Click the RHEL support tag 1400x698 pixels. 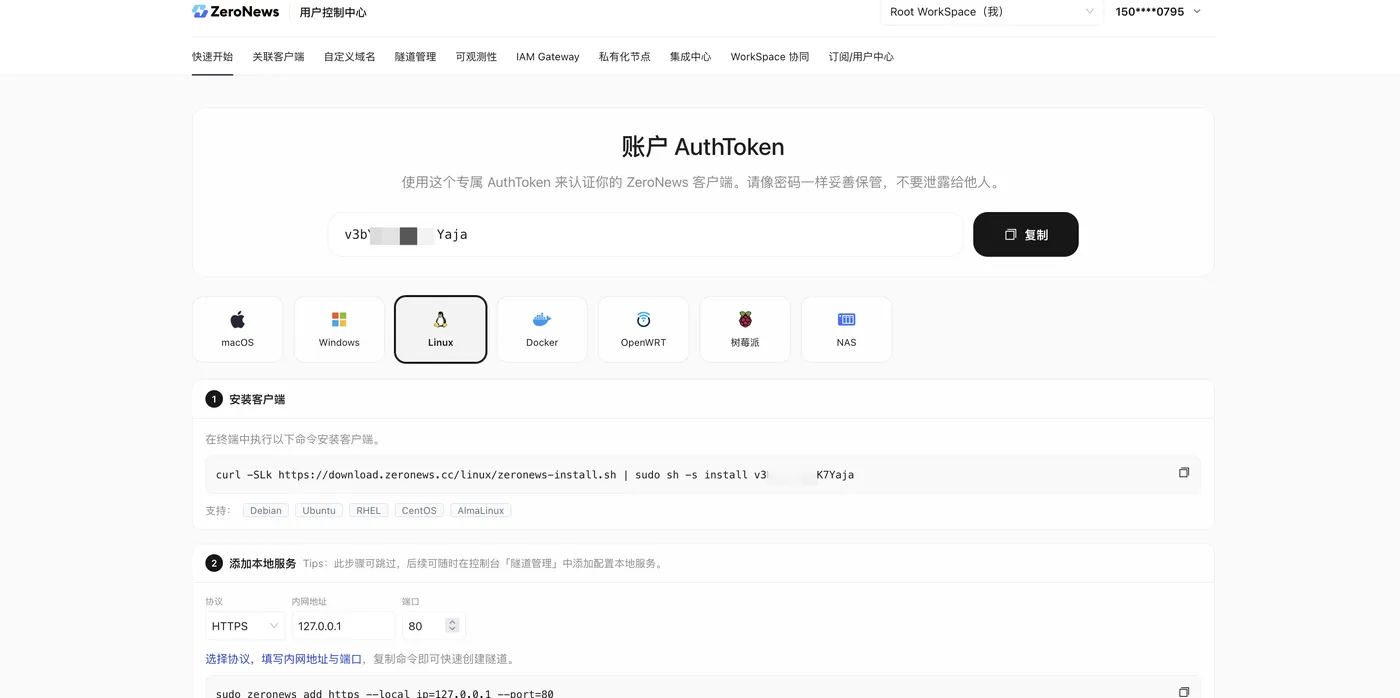(x=369, y=510)
